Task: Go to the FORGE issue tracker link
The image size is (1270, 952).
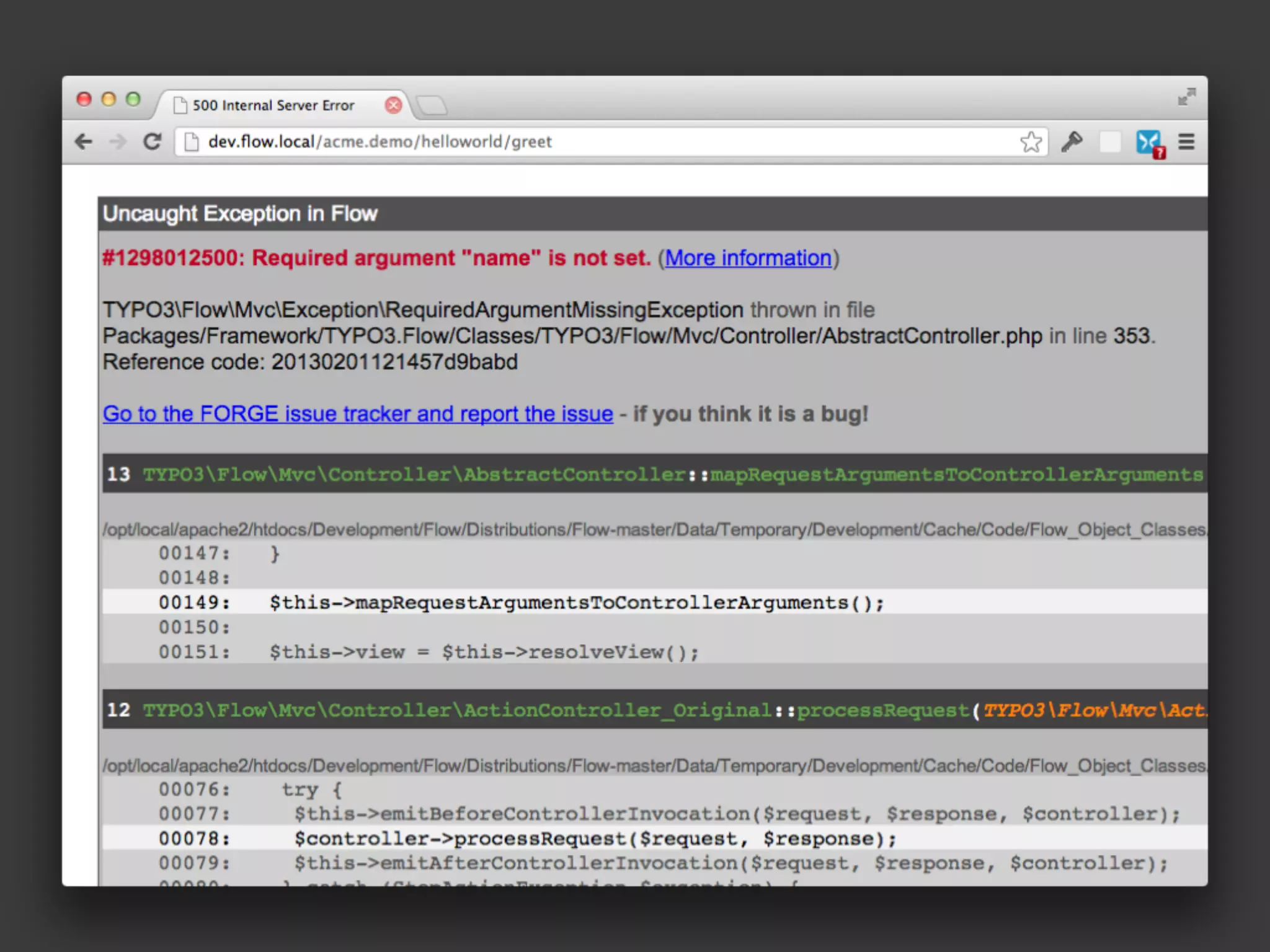Action: pyautogui.click(x=358, y=413)
